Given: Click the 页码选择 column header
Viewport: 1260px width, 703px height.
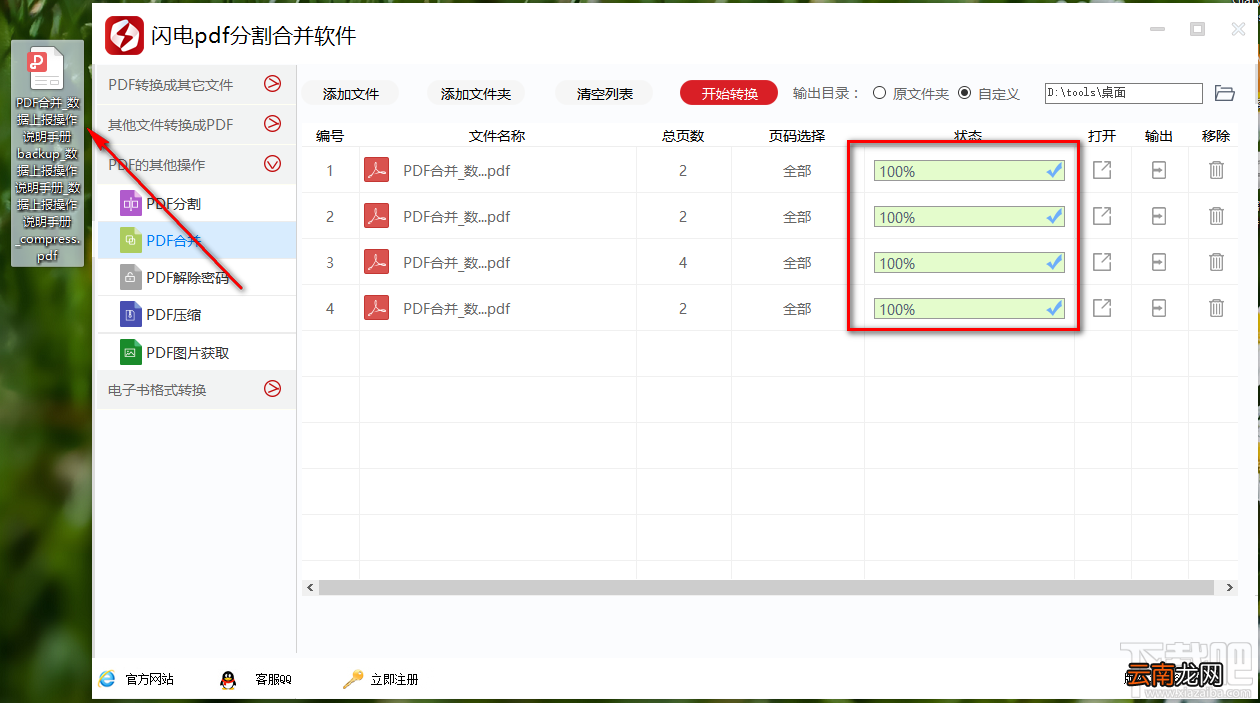Looking at the screenshot, I should [797, 136].
